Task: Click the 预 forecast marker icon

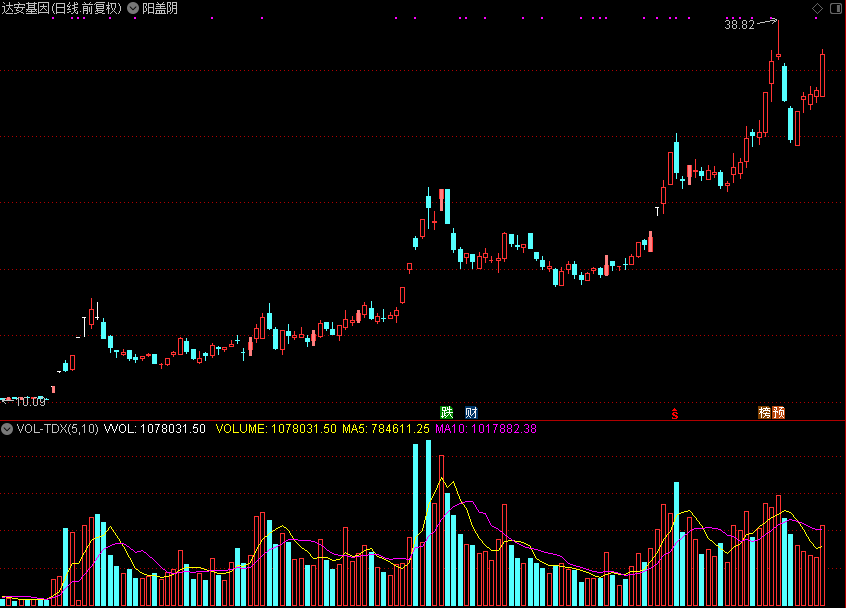Action: click(x=778, y=413)
